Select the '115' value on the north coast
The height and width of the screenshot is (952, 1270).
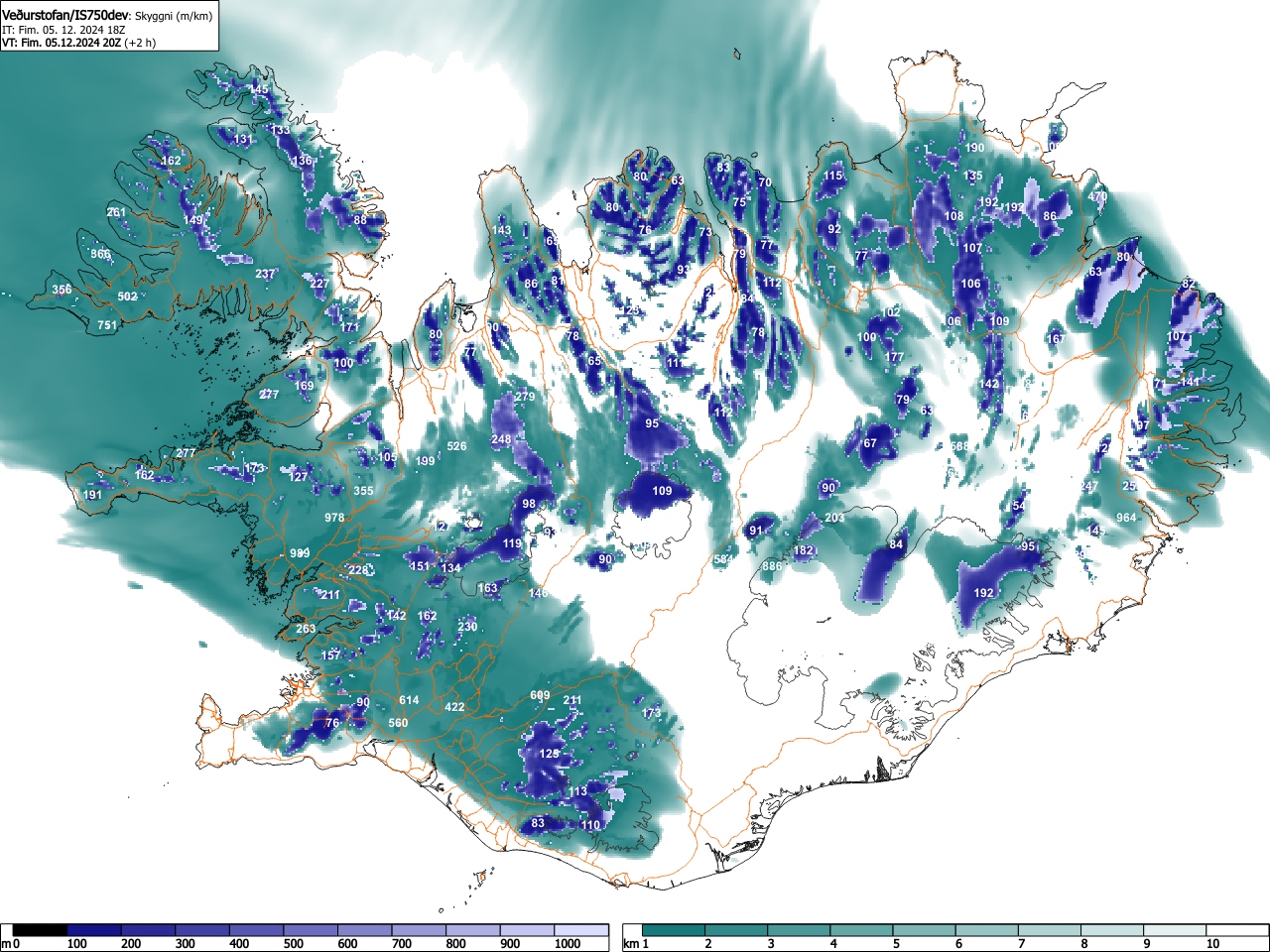click(x=832, y=176)
